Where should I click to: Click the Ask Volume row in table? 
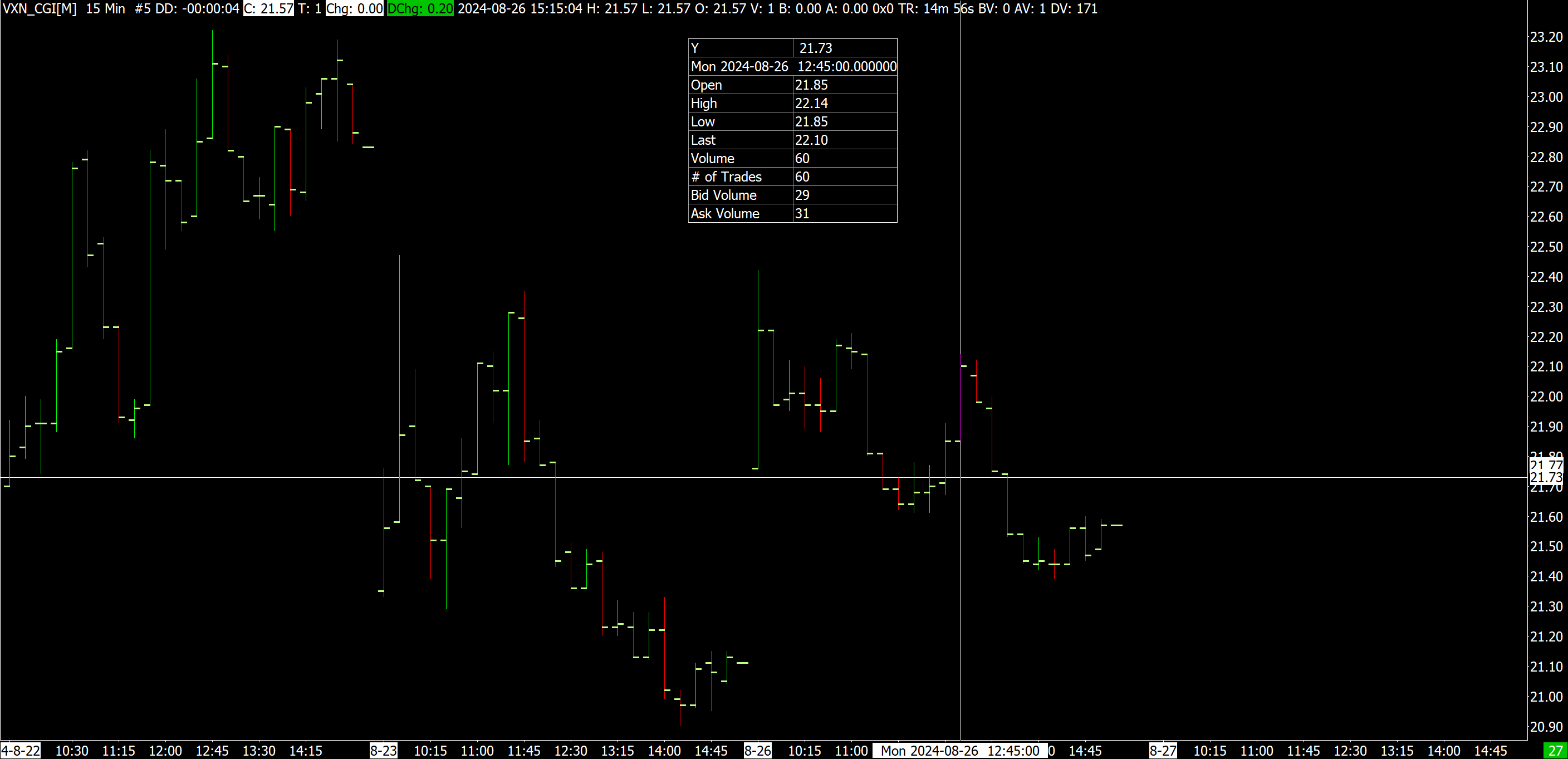(x=792, y=214)
